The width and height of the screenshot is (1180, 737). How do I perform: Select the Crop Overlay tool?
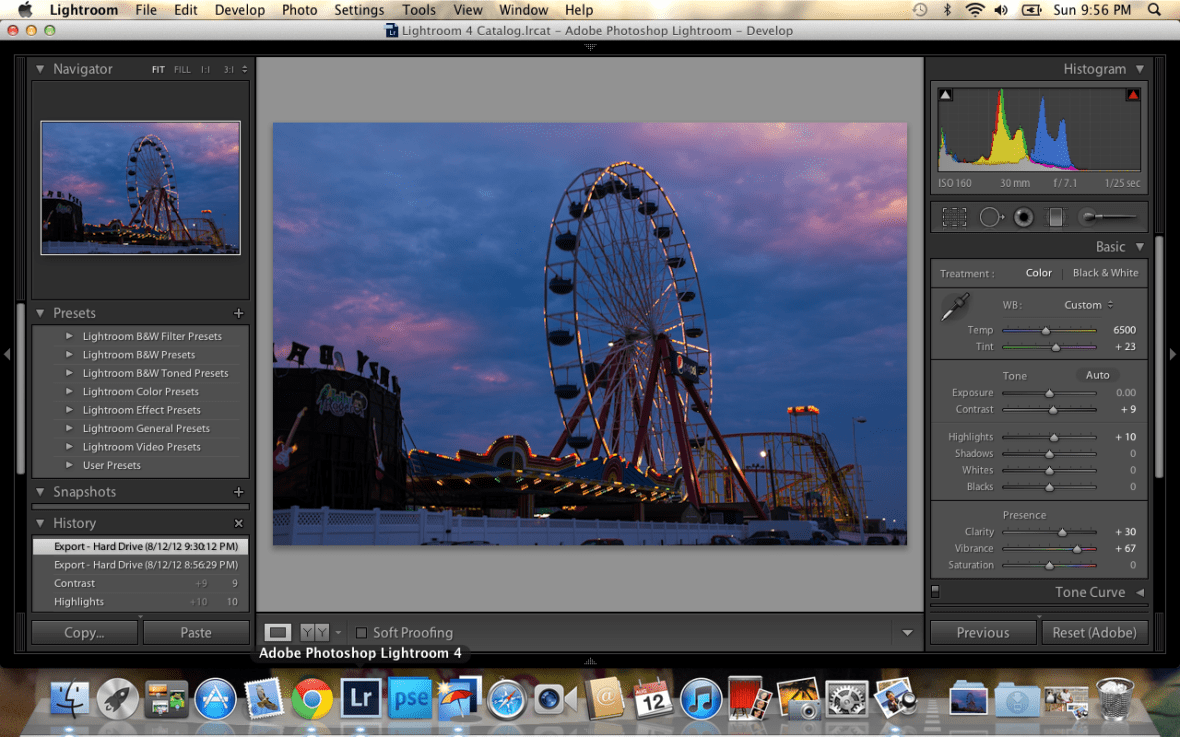[x=954, y=217]
